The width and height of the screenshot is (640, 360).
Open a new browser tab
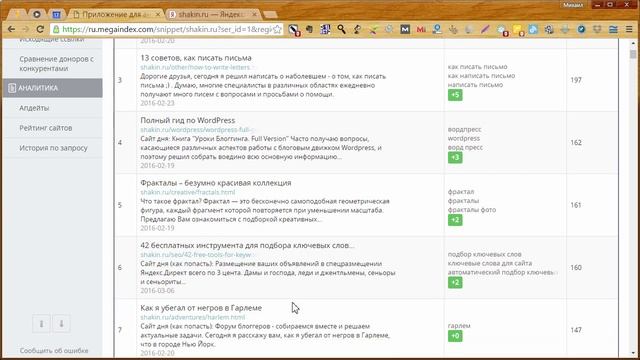270,15
